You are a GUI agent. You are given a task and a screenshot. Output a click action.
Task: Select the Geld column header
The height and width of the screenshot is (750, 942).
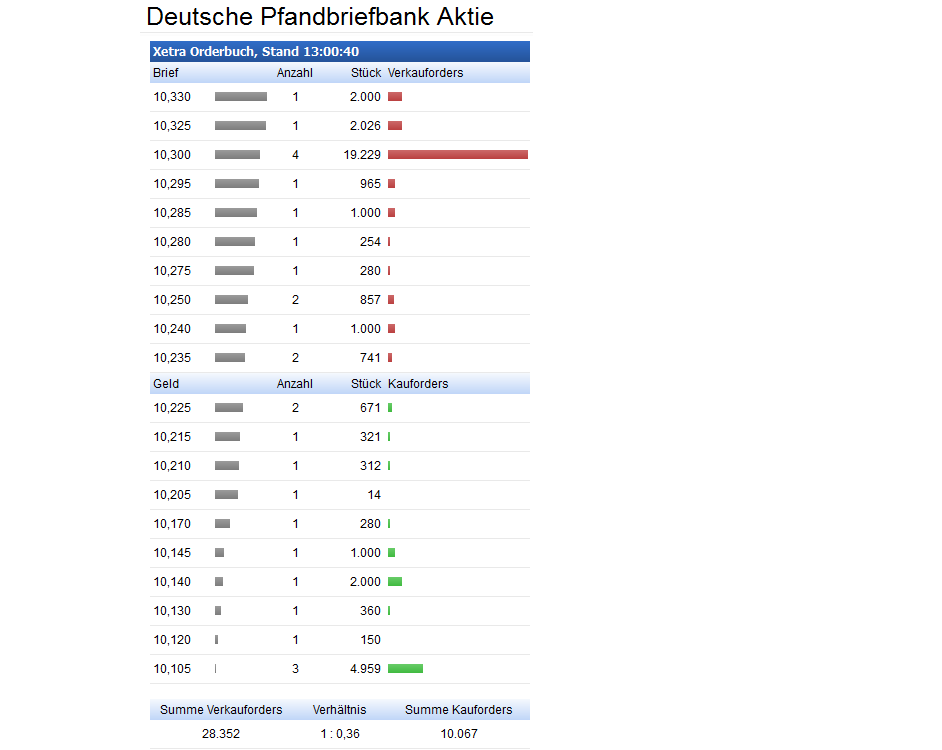166,384
